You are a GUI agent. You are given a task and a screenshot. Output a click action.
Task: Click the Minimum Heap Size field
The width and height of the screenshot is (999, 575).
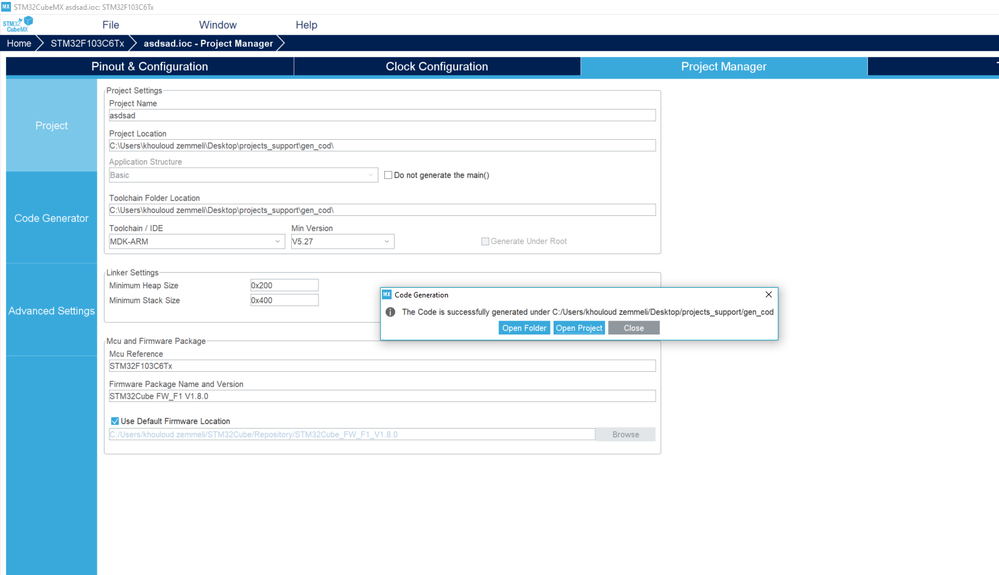tap(284, 285)
